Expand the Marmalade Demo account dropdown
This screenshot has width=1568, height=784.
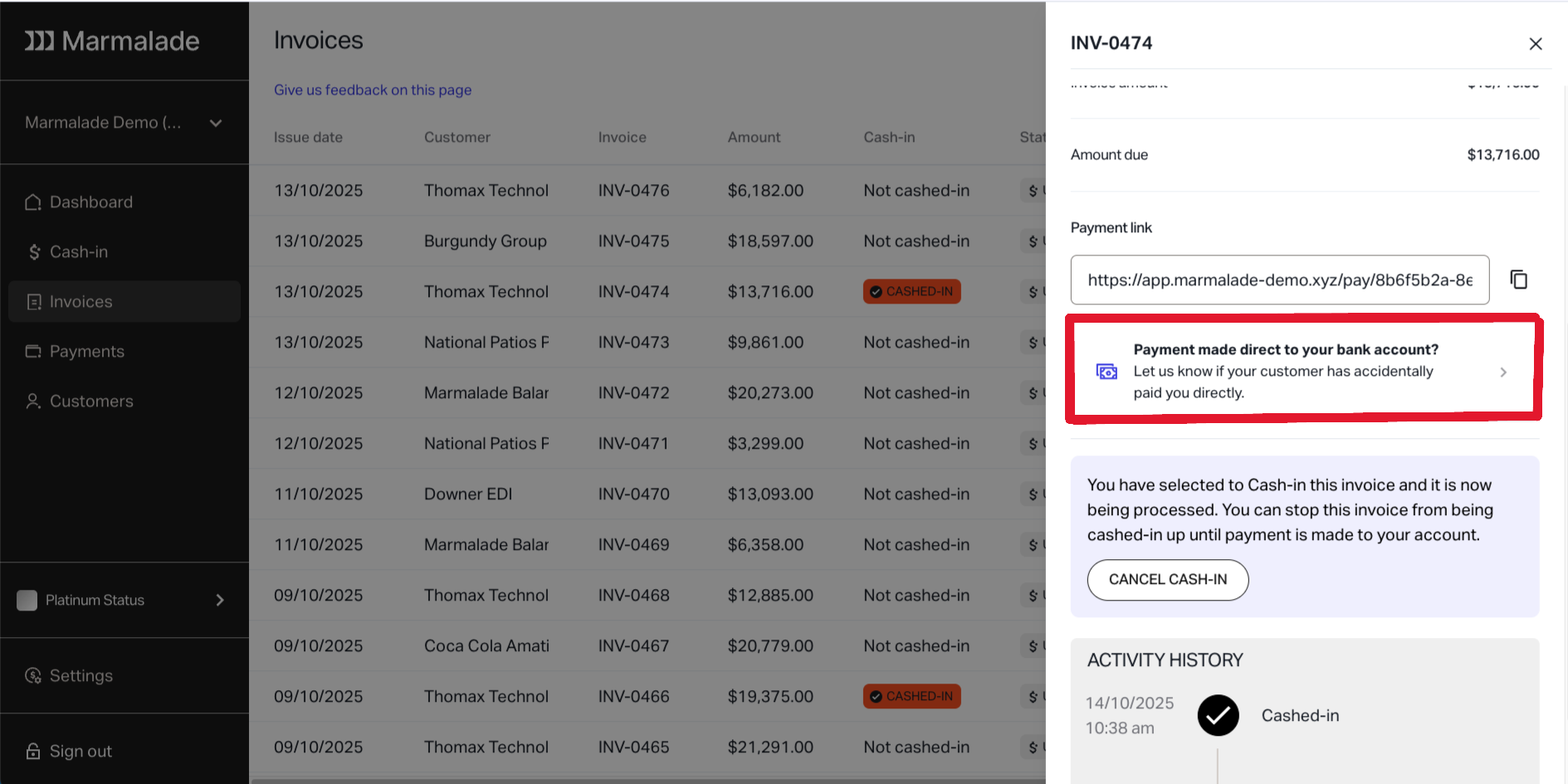click(216, 123)
